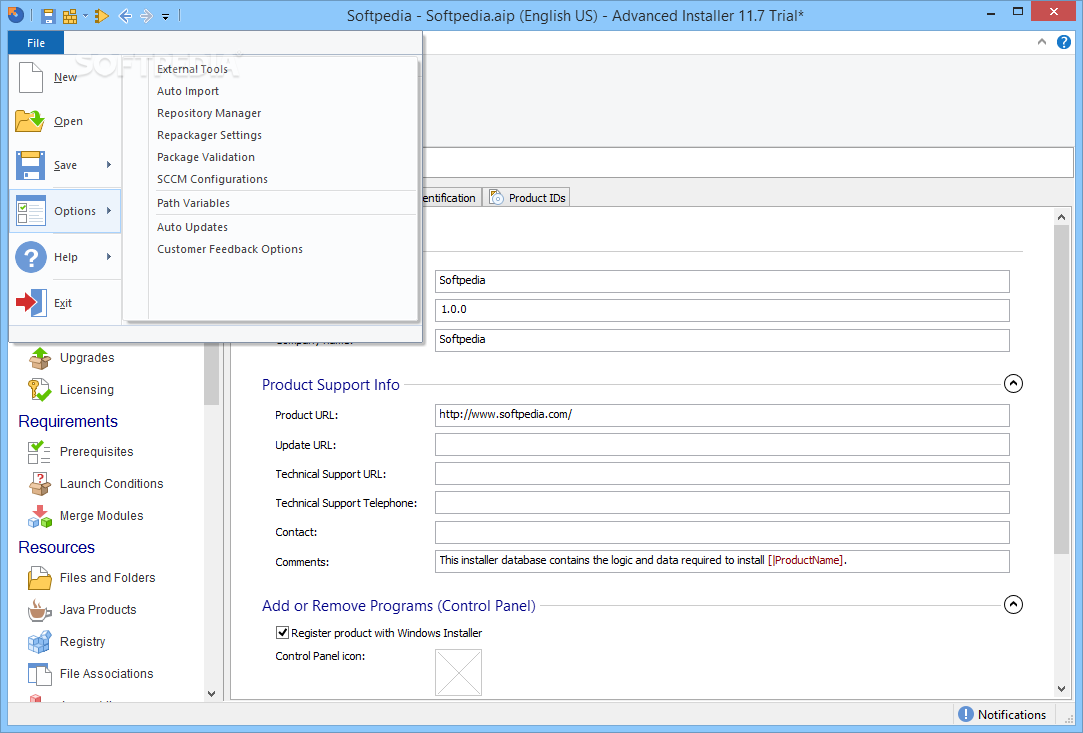Click the Upgrades icon in sidebar

click(x=39, y=358)
